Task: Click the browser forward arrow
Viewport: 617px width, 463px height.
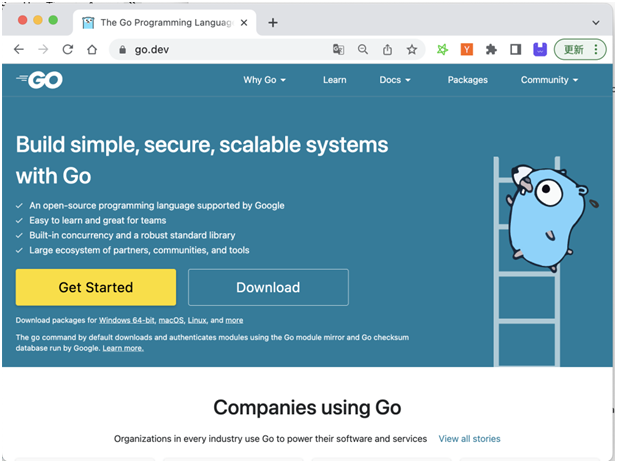Action: click(43, 50)
